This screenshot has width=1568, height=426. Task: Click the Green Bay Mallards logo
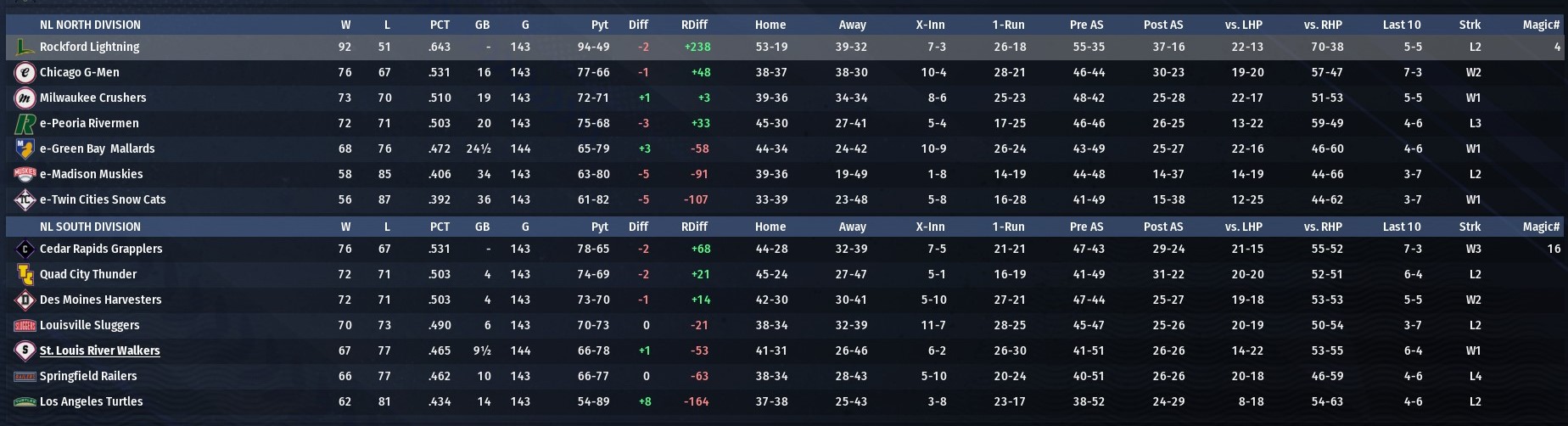(25, 149)
